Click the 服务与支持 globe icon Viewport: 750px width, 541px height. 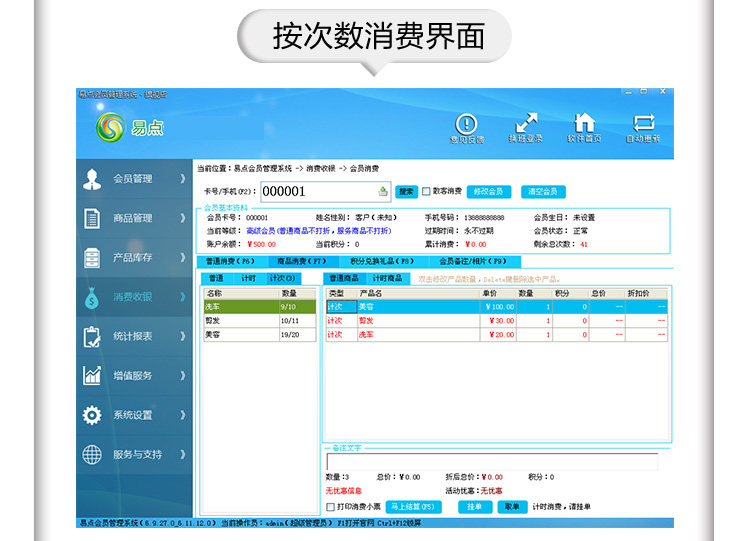92,454
